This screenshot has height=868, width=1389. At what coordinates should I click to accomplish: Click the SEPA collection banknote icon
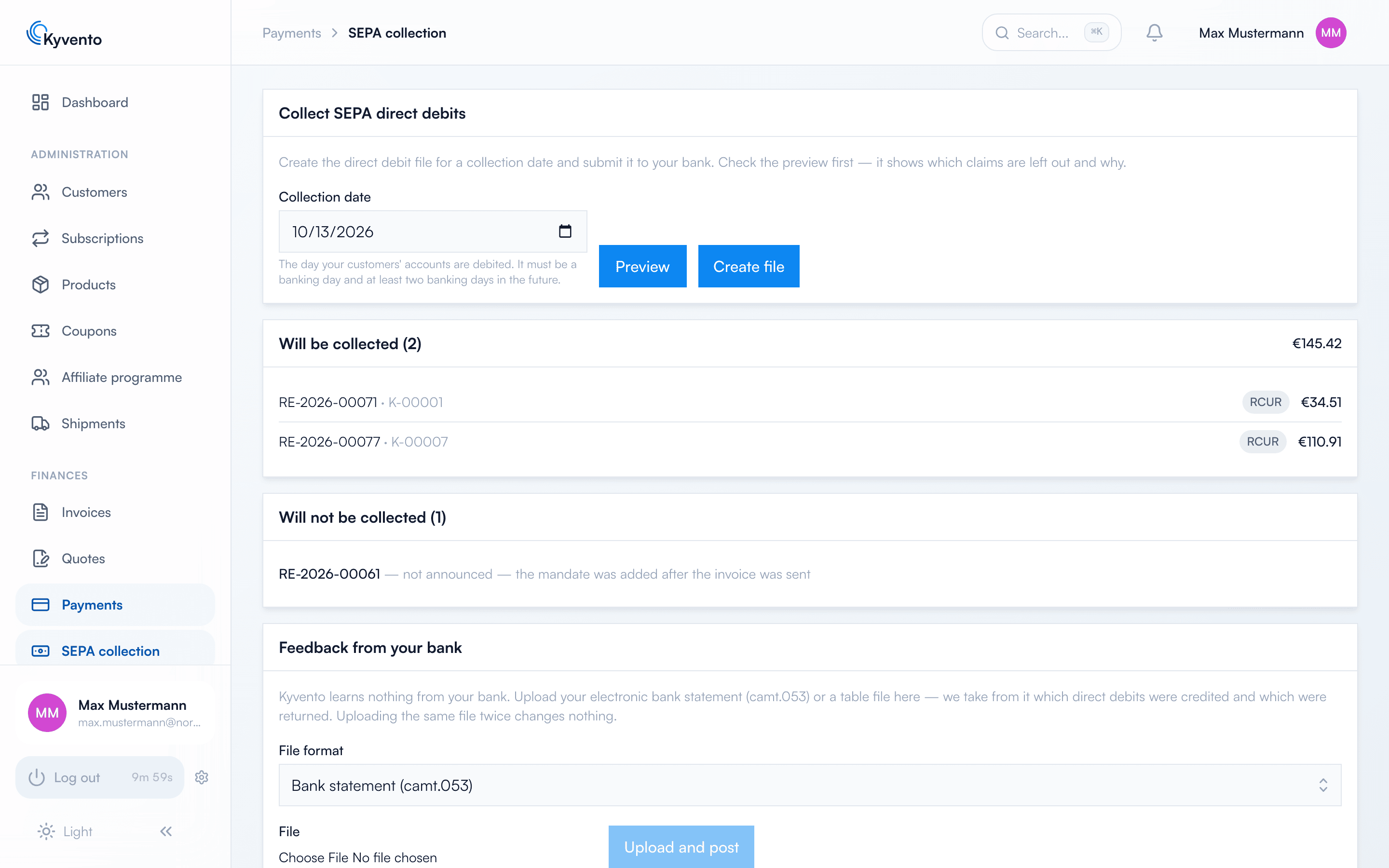[40, 651]
